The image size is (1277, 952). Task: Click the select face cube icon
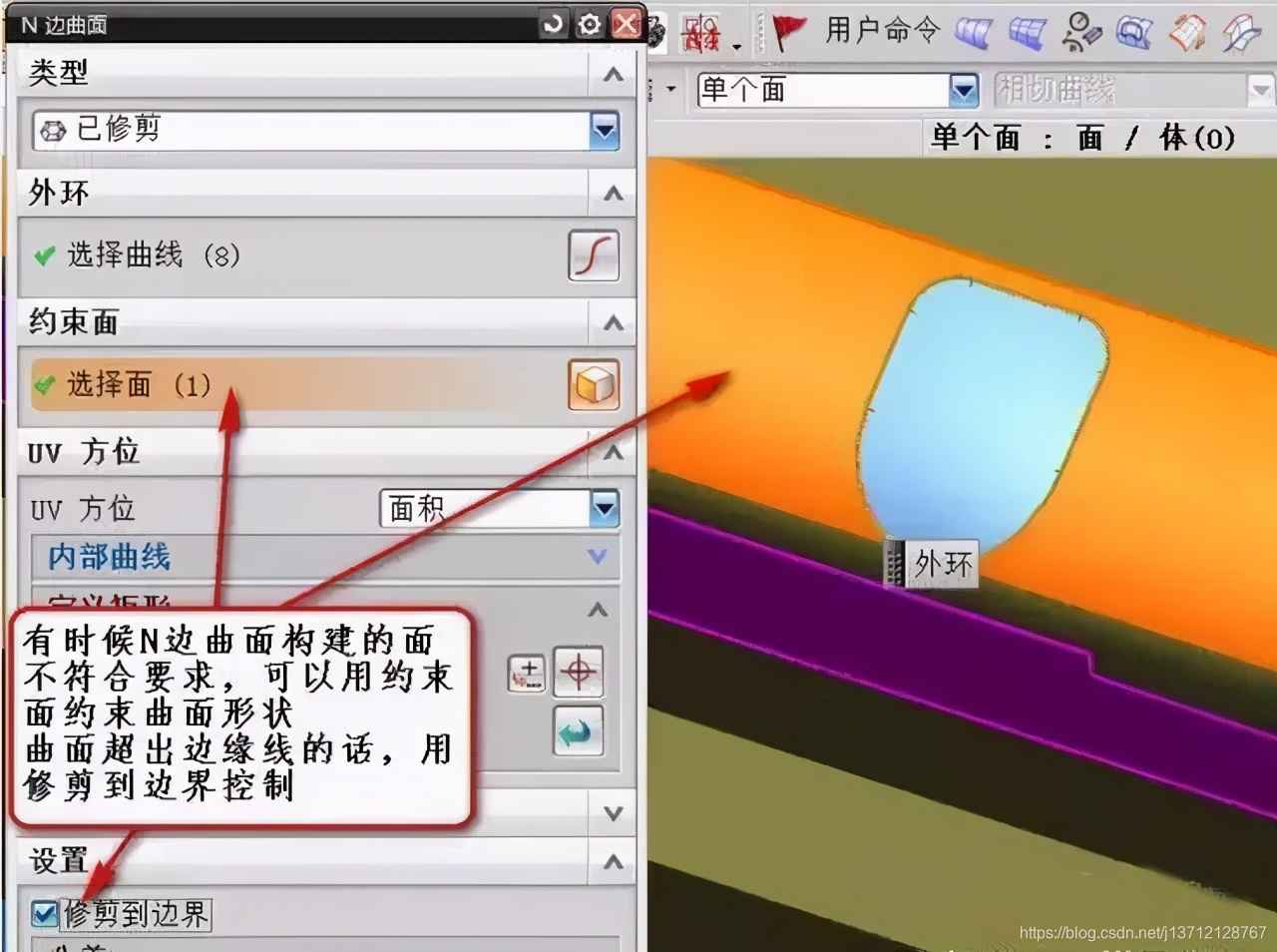pyautogui.click(x=594, y=385)
